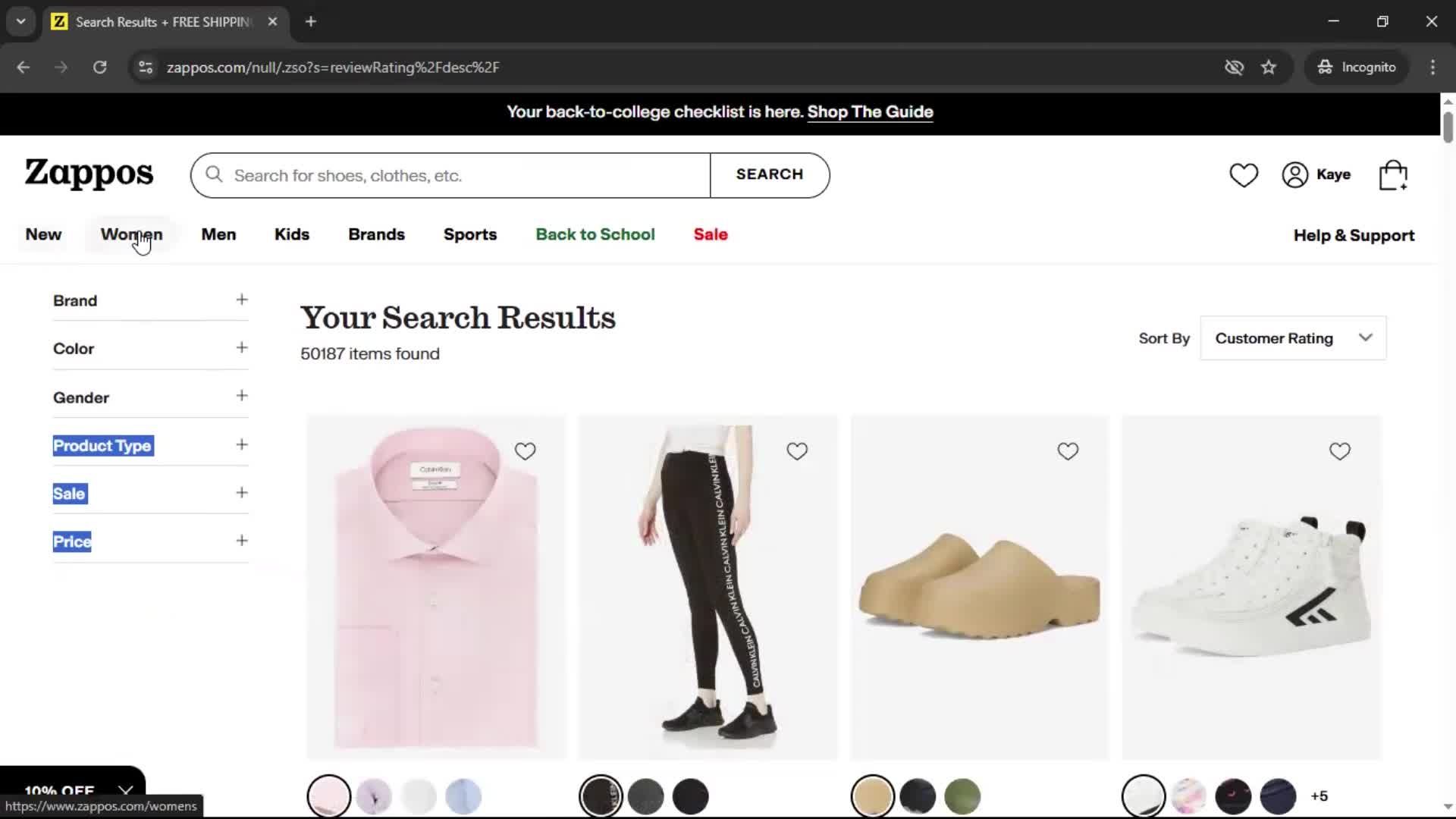Image resolution: width=1456 pixels, height=819 pixels.
Task: Open Chrome three-dot menu
Action: 1432,67
